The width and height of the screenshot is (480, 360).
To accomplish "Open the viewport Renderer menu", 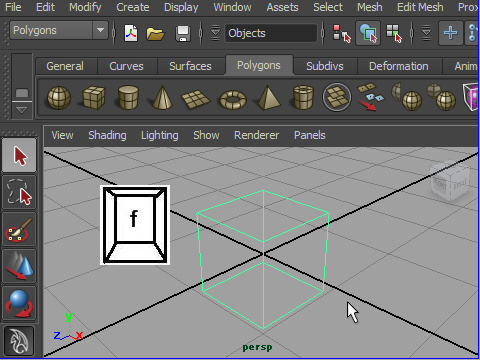I will 256,135.
